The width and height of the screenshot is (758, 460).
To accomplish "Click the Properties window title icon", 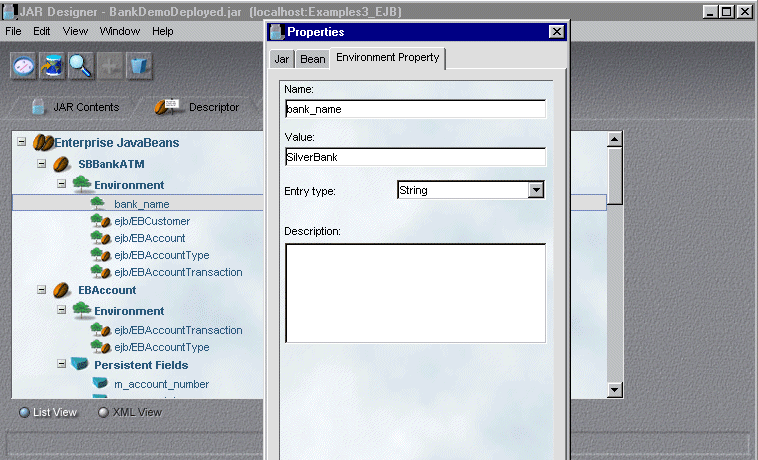I will pyautogui.click(x=277, y=32).
